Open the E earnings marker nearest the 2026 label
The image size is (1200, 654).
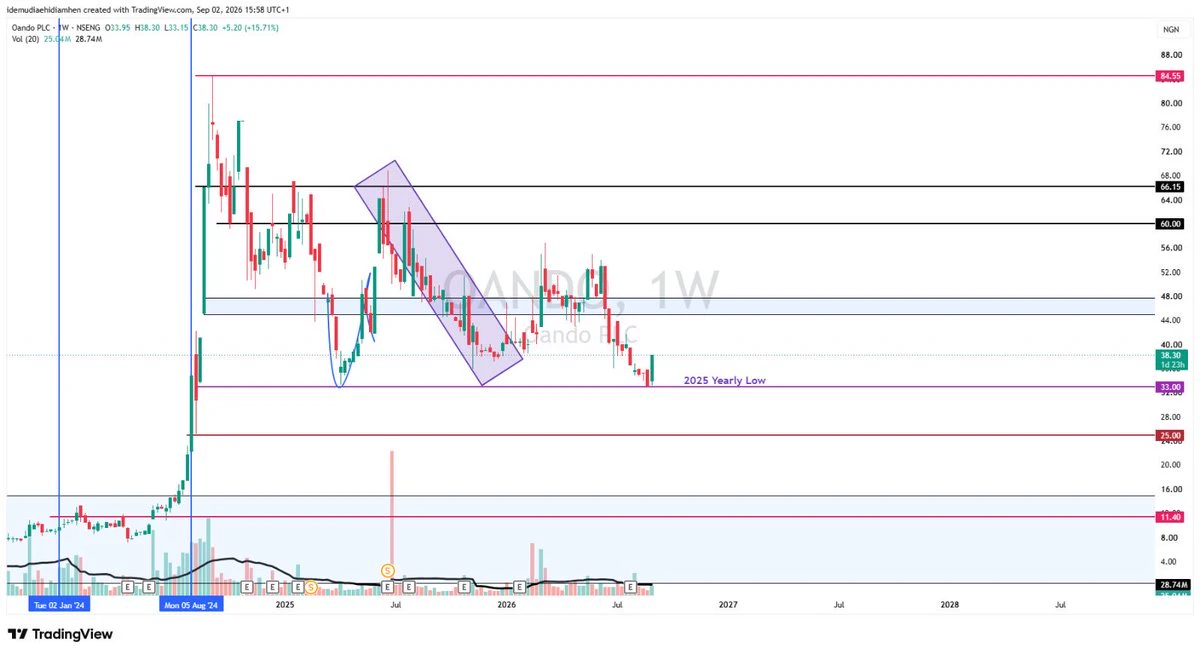pos(520,585)
